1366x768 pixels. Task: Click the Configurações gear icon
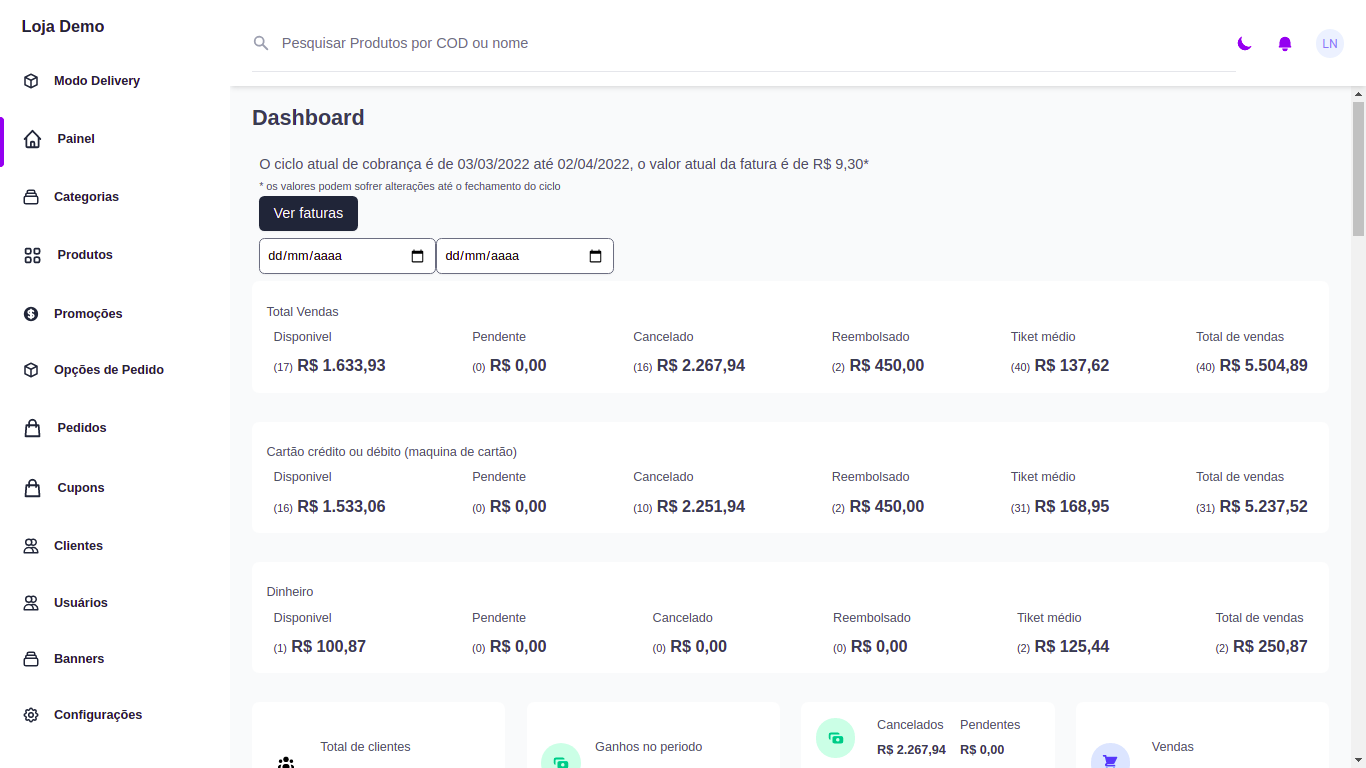31,715
